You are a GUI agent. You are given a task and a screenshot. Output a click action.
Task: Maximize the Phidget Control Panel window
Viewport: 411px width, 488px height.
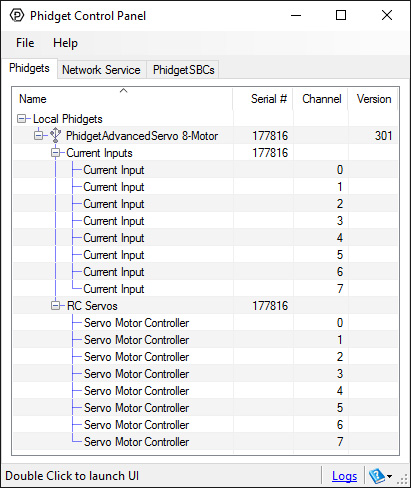341,15
